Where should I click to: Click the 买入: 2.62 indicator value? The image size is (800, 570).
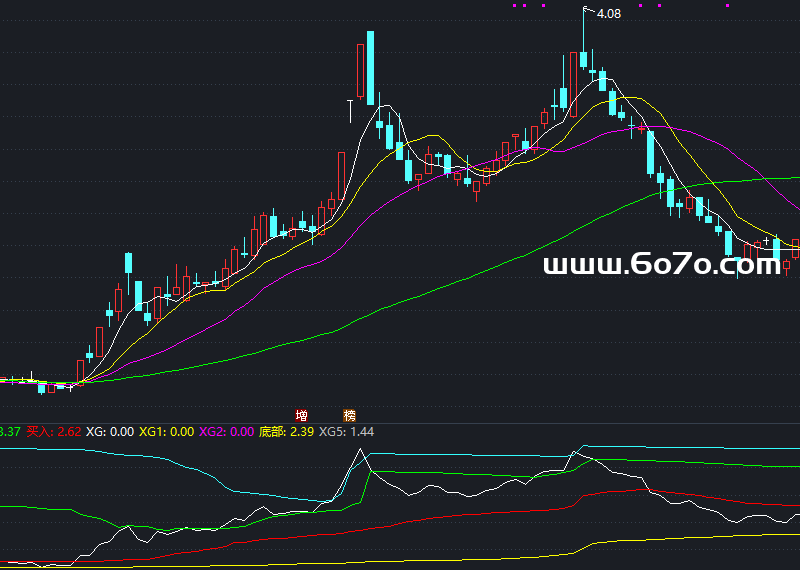click(x=54, y=432)
